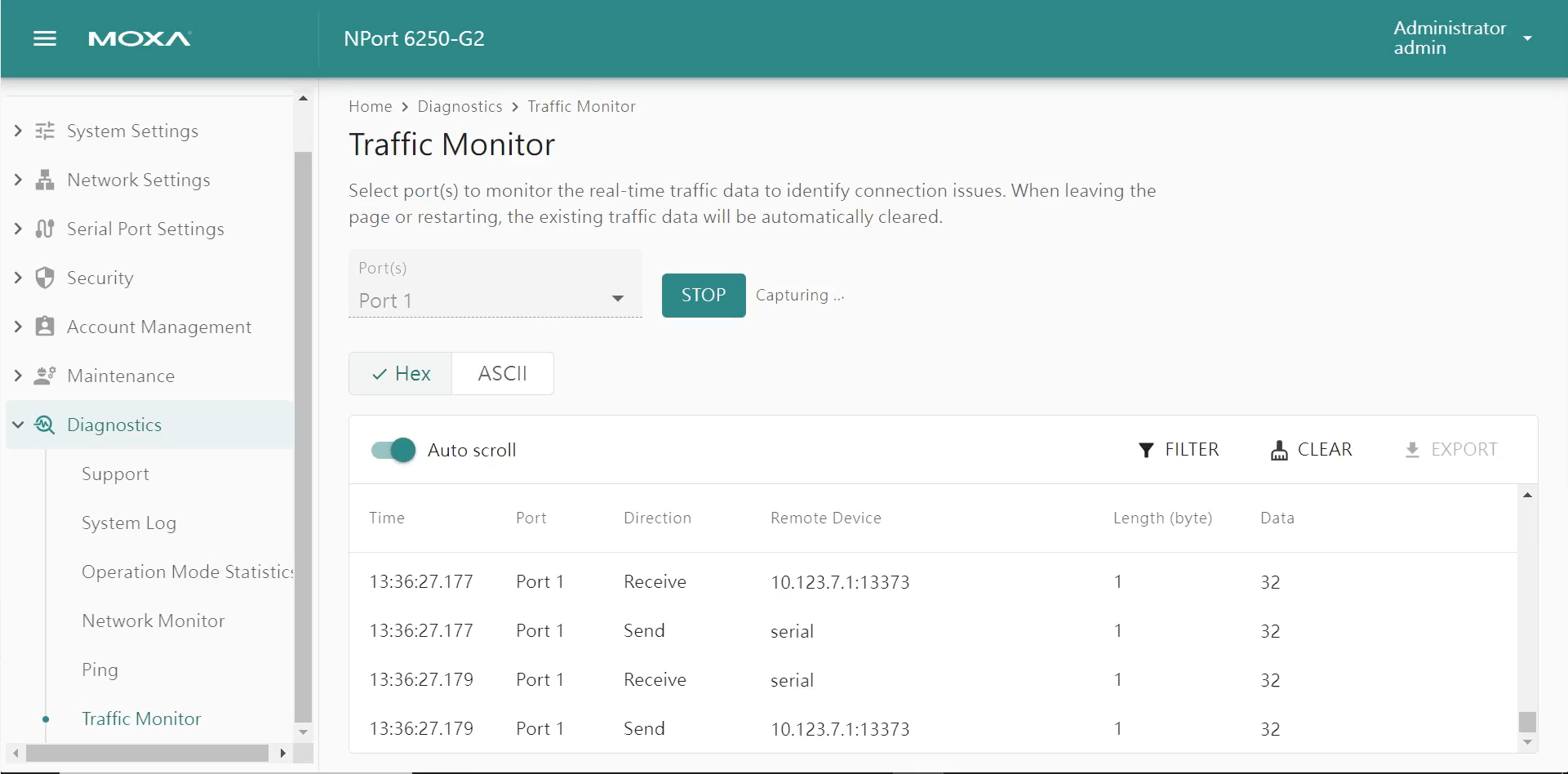Screen dimensions: 1568x774
Task: Switch data view to ASCII
Action: click(x=502, y=374)
